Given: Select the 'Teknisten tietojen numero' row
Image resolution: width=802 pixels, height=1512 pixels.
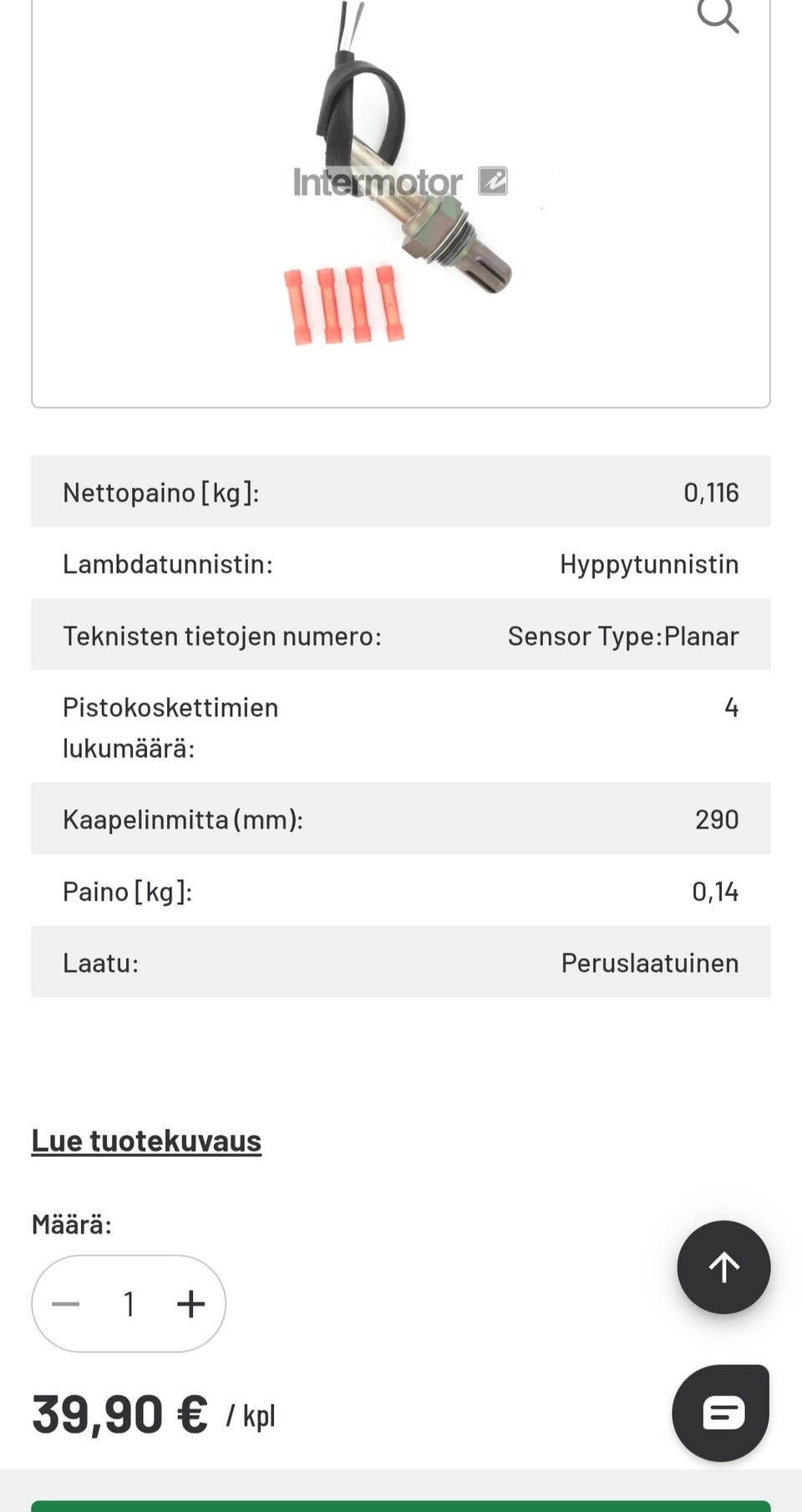Looking at the screenshot, I should (x=401, y=635).
